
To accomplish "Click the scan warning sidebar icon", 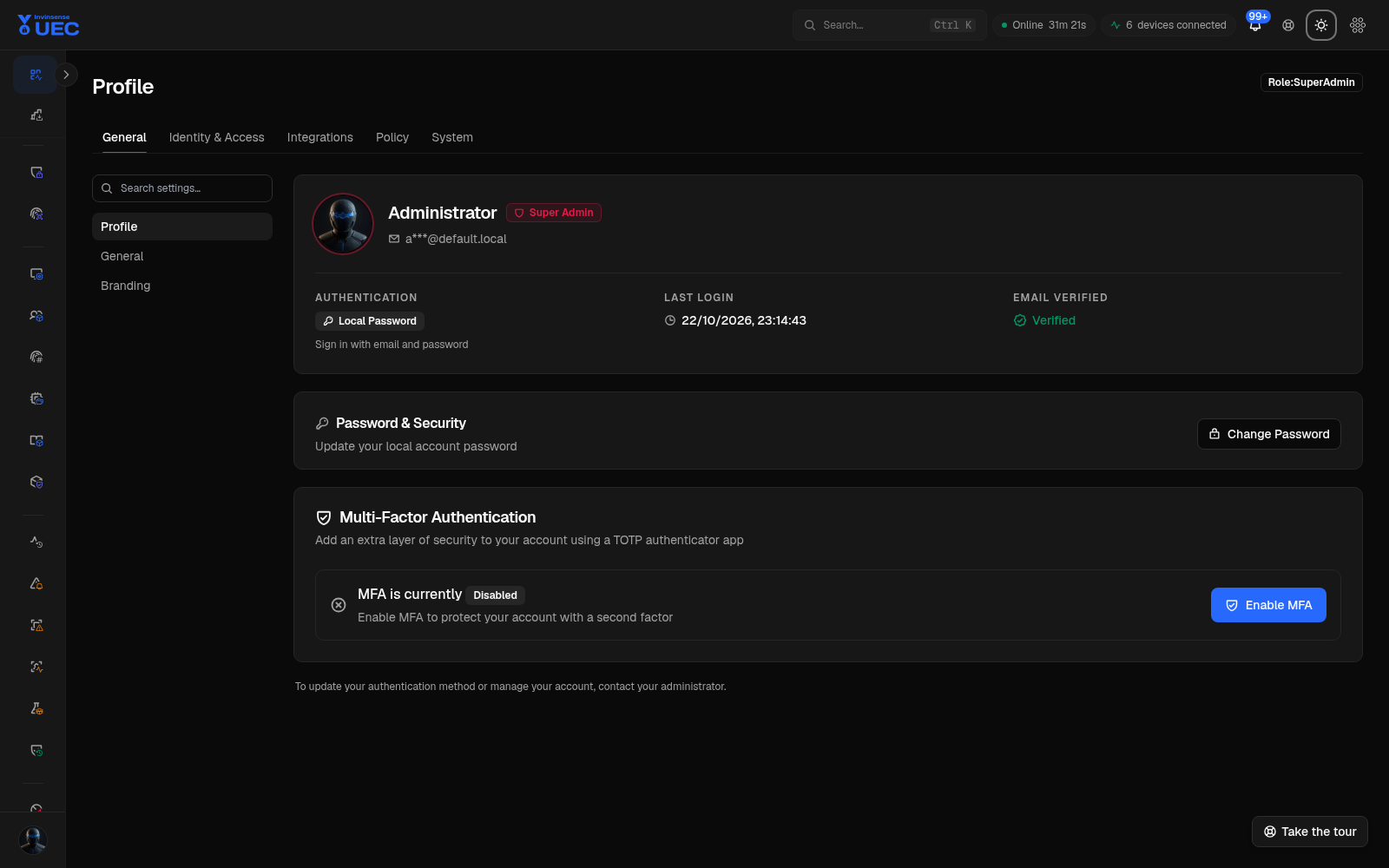I will click(36, 625).
